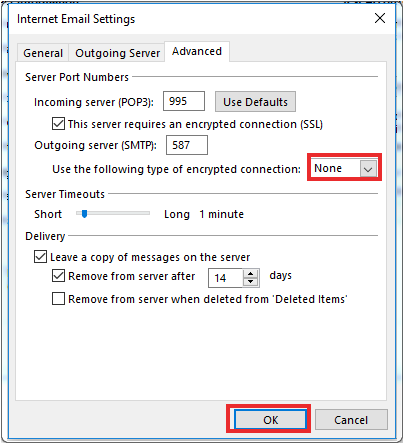Click the Cancel button

coord(351,420)
